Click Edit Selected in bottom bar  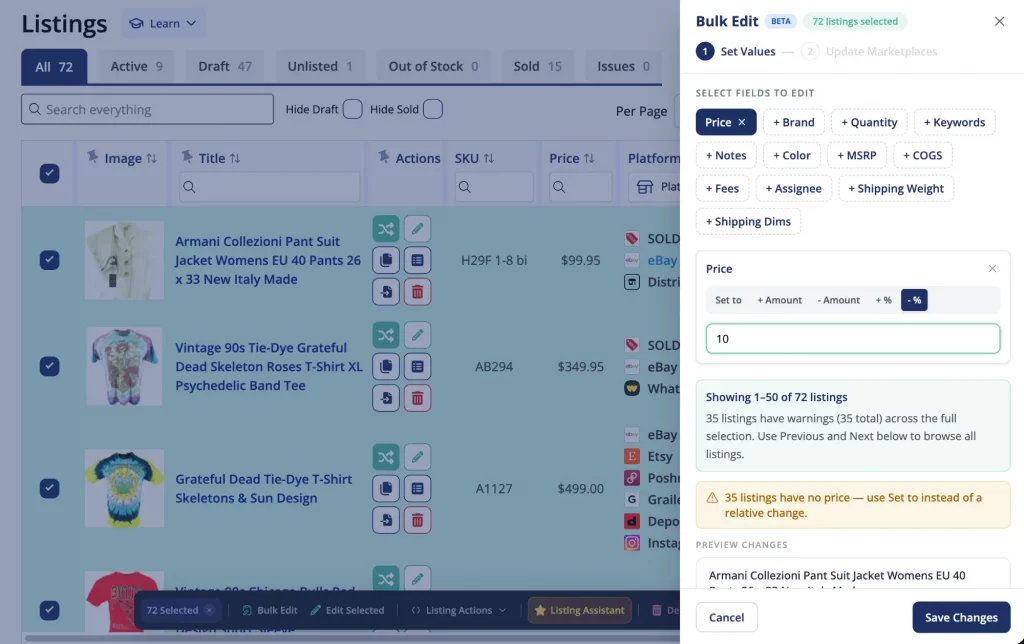tap(347, 610)
